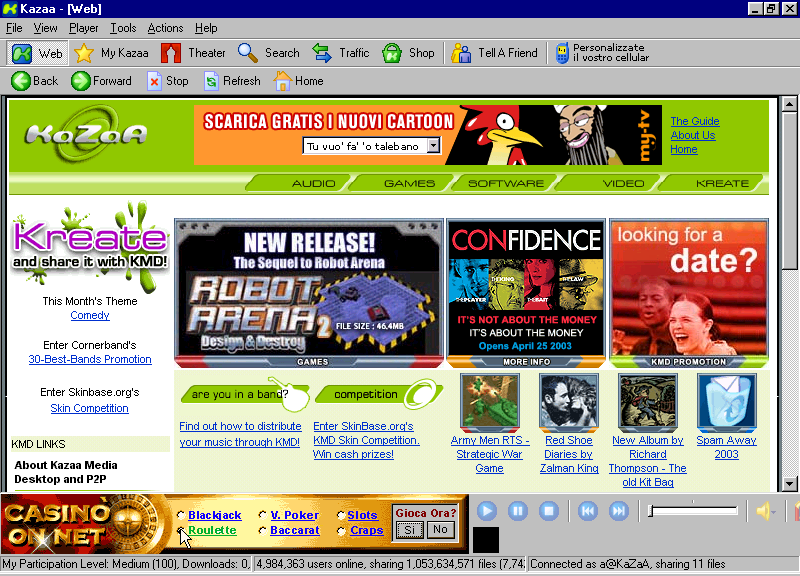Open the Comedy theme link

tap(90, 315)
